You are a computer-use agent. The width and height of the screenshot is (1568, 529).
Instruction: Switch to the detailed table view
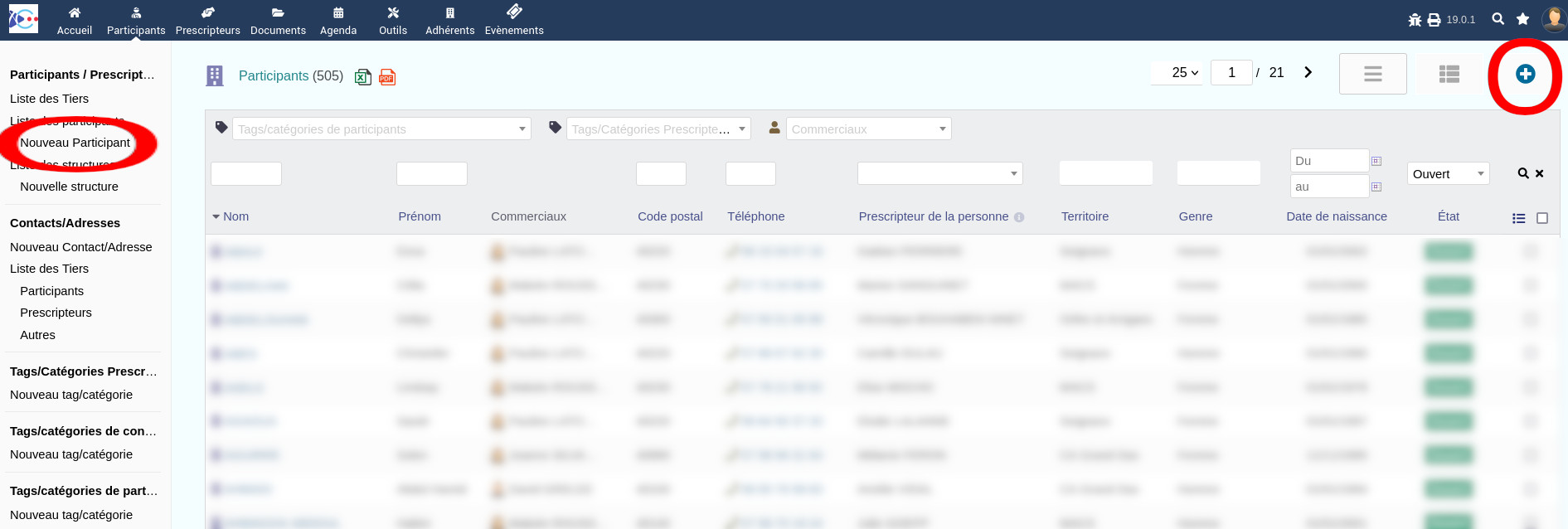(1449, 74)
